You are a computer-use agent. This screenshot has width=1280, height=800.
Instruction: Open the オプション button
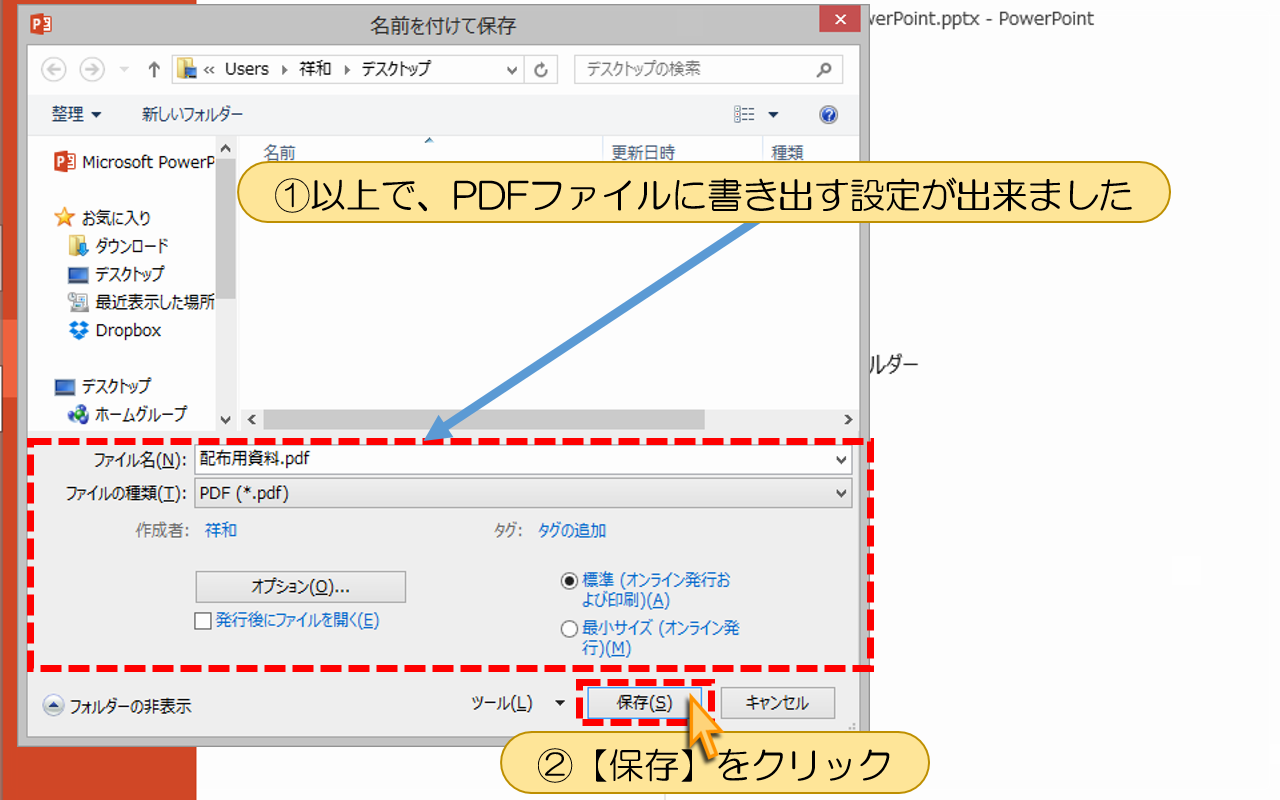click(300, 587)
